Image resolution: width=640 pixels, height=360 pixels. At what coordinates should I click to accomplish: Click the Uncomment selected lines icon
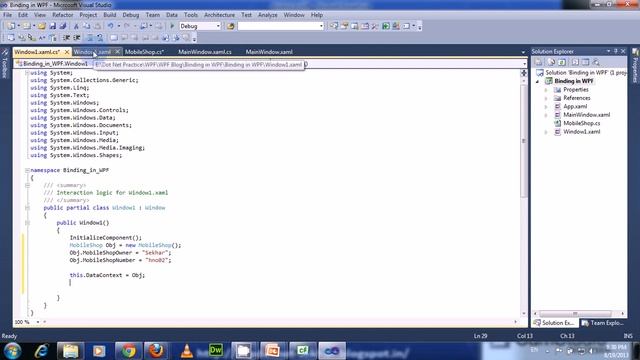[100, 38]
